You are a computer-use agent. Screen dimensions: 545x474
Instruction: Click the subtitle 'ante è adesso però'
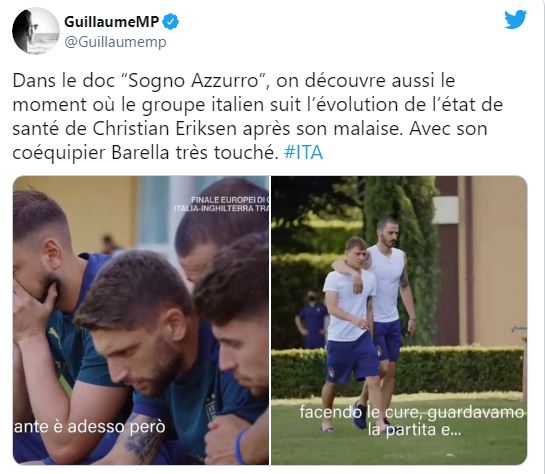90,427
